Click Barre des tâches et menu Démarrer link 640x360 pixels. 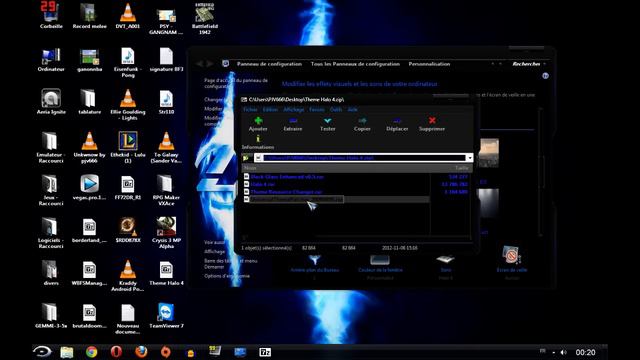[x=231, y=264]
